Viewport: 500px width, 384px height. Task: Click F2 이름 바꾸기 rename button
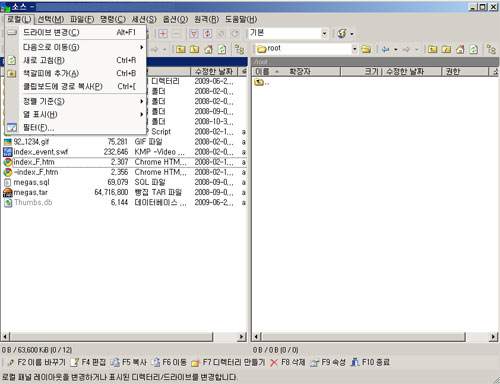(x=37, y=362)
